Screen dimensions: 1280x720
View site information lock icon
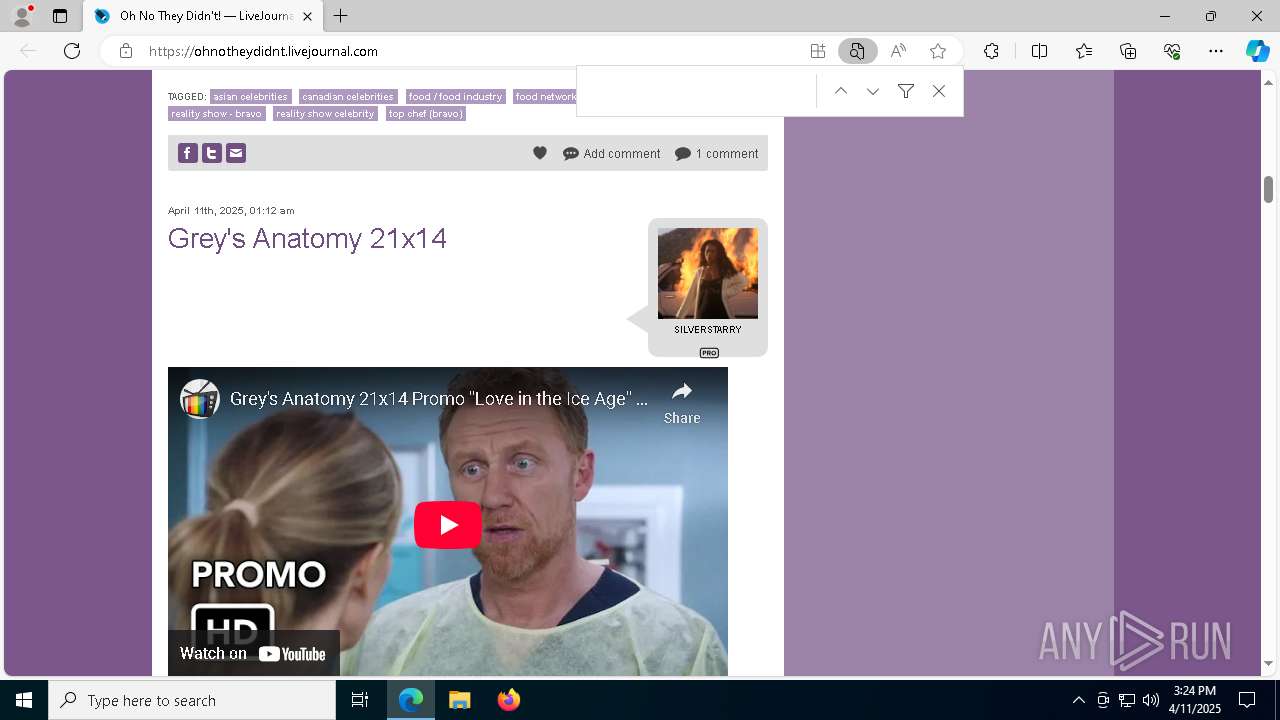(x=126, y=51)
